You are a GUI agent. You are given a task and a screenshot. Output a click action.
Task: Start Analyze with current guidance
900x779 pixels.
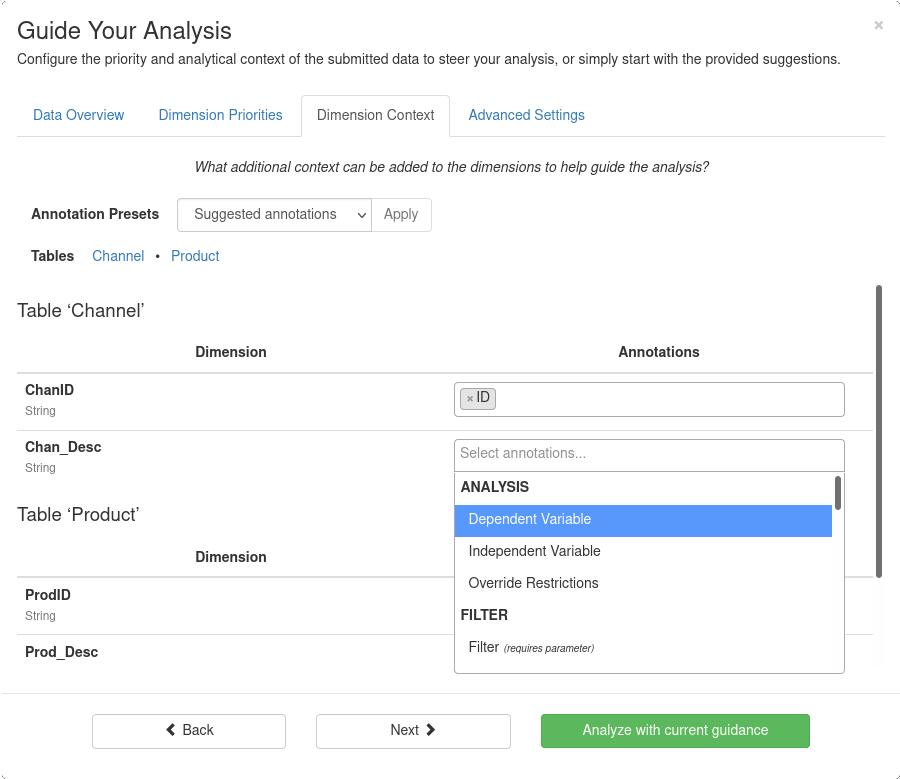tap(675, 731)
